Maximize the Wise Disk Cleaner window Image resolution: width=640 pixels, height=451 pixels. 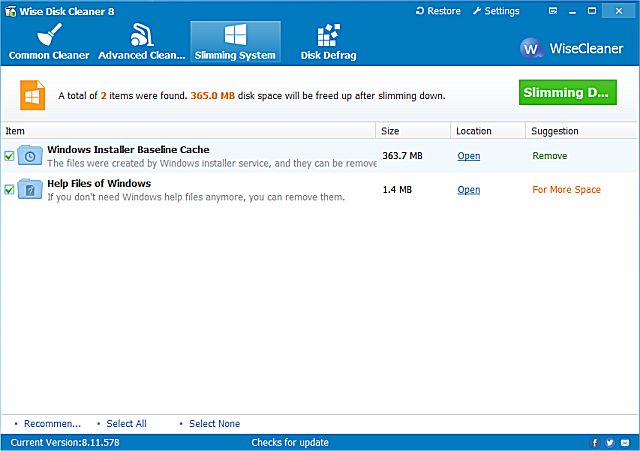click(x=592, y=11)
